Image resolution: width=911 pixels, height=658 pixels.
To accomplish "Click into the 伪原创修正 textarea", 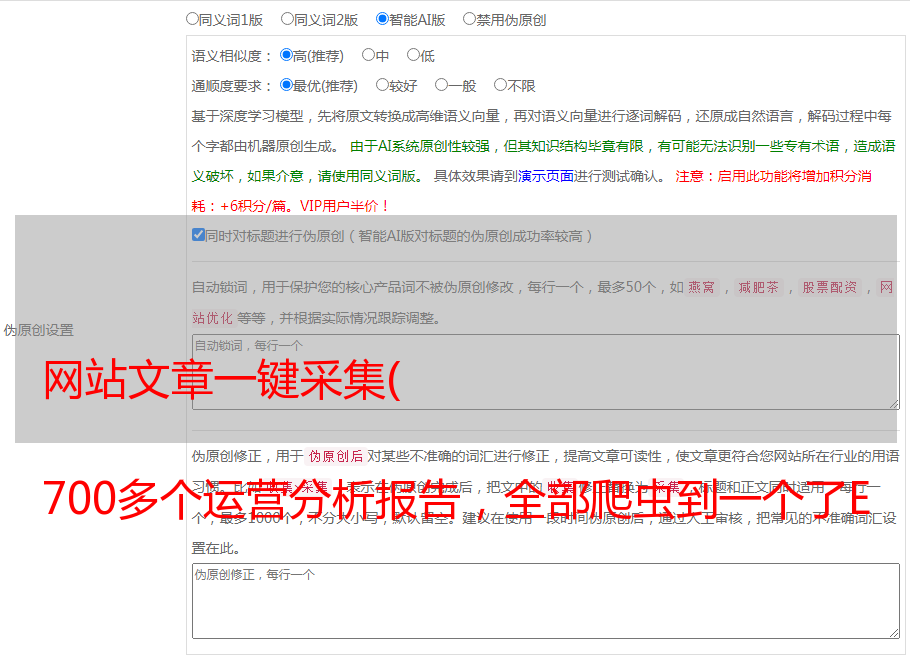I will click(x=546, y=601).
